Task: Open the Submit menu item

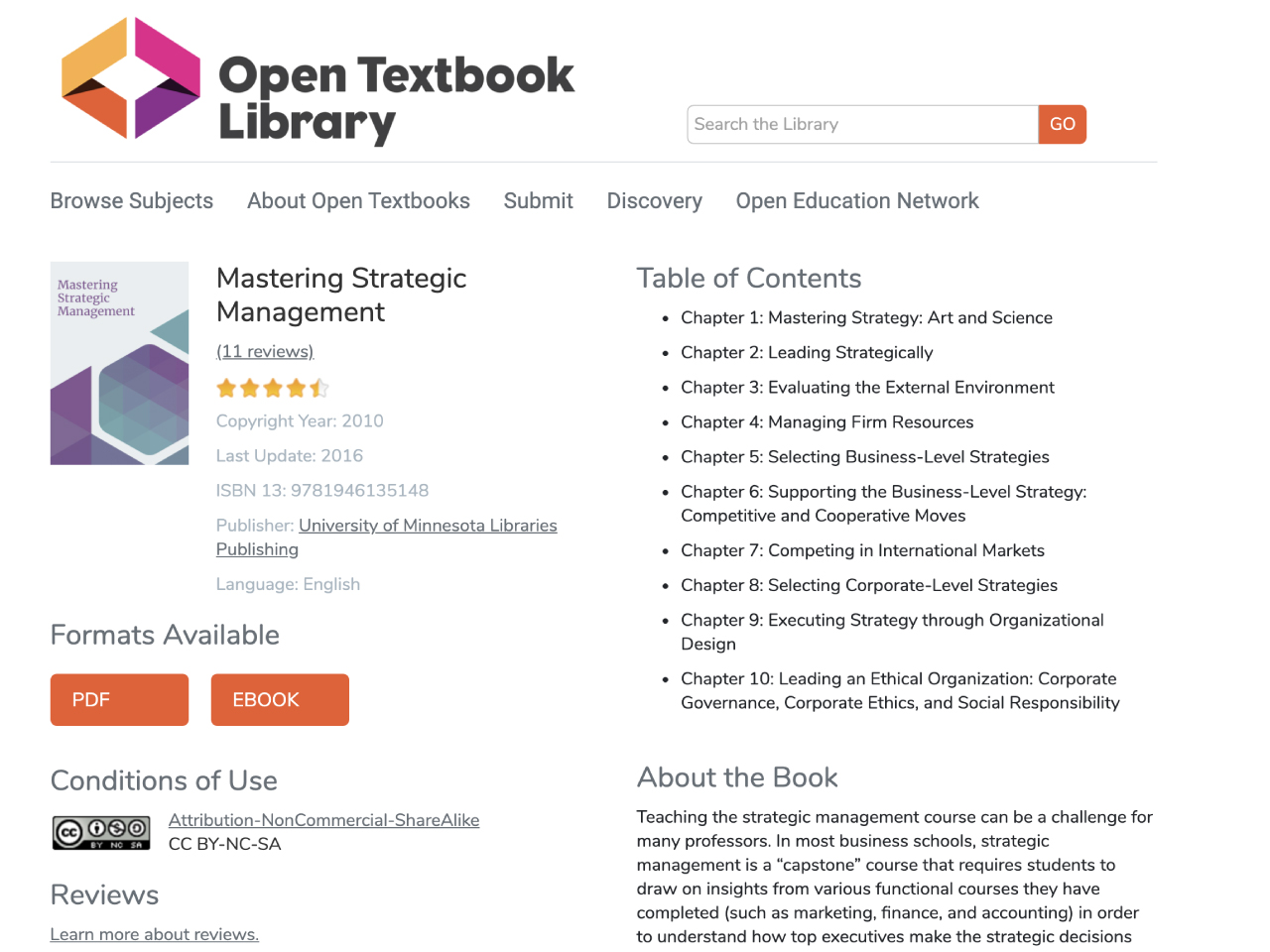Action: tap(538, 200)
